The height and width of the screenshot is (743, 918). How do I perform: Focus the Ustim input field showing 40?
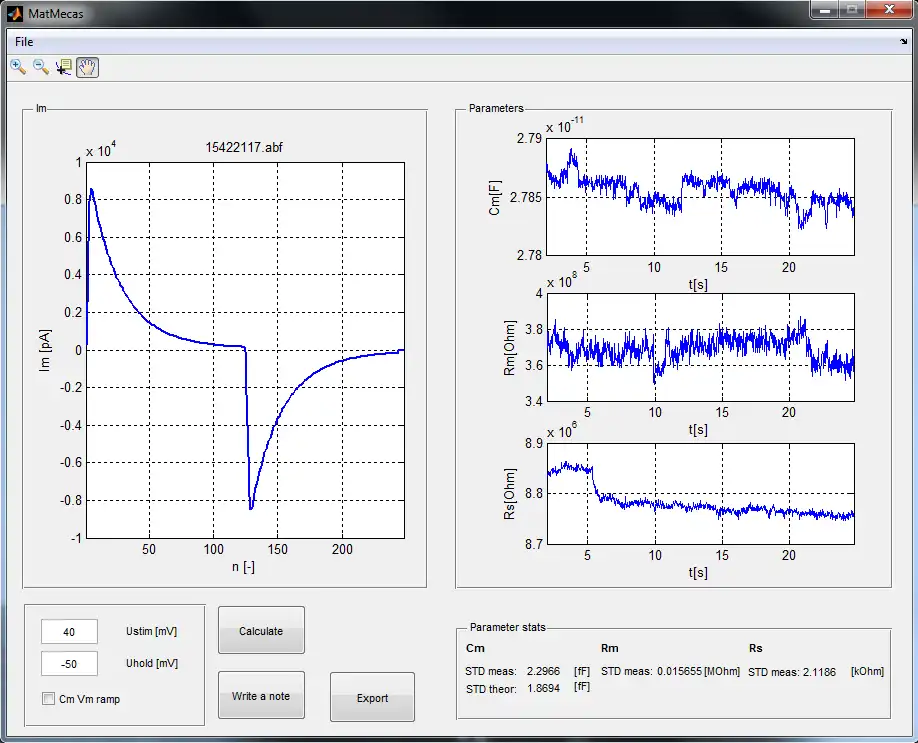pyautogui.click(x=69, y=632)
